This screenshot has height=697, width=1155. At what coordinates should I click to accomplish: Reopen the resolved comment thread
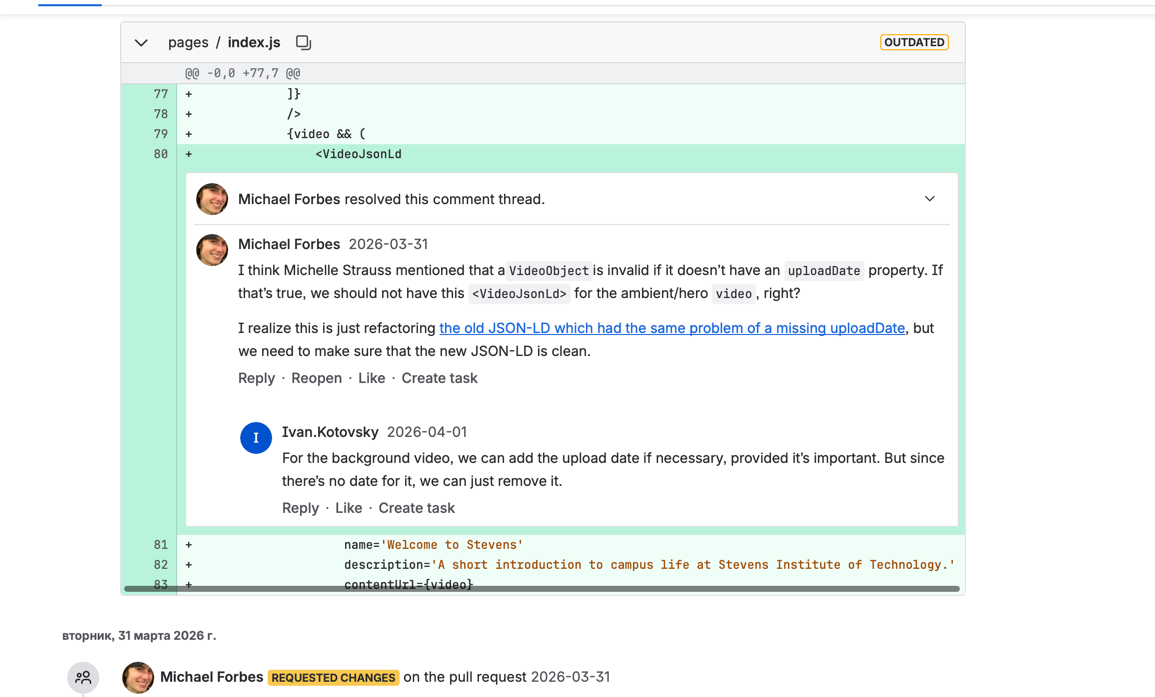[x=316, y=378]
